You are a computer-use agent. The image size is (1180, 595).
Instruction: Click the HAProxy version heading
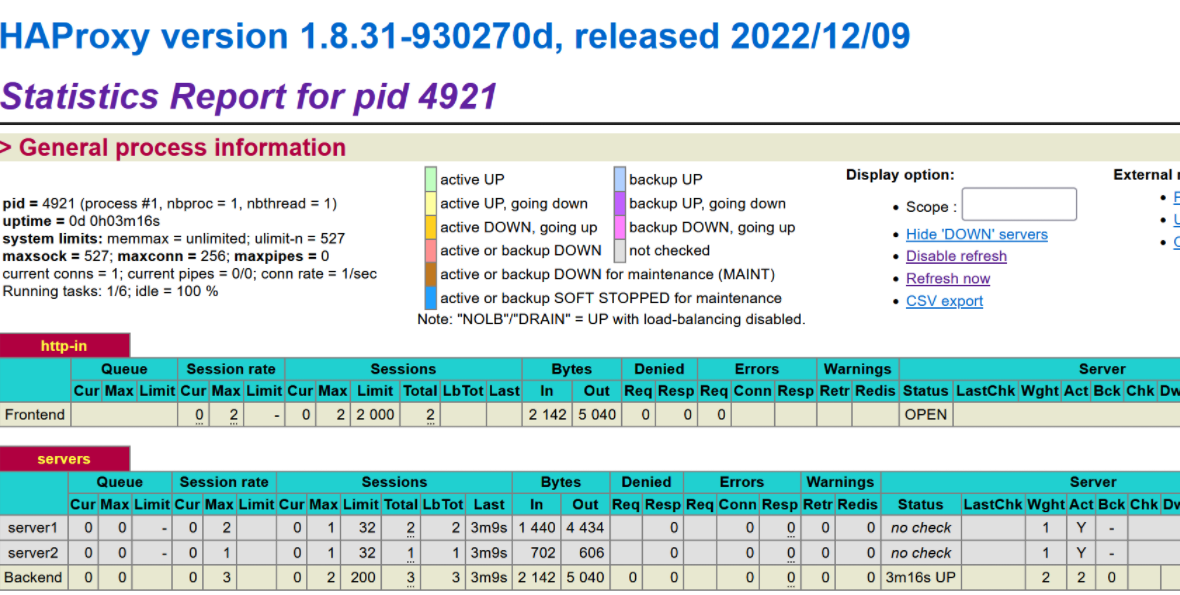coord(455,36)
